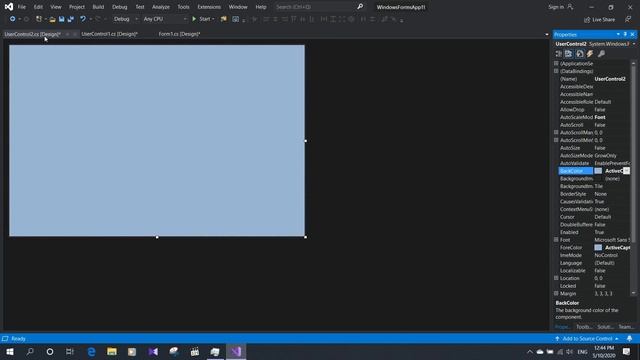Open the Properties panel window position dropdown
The width and height of the screenshot is (640, 360).
618,34
